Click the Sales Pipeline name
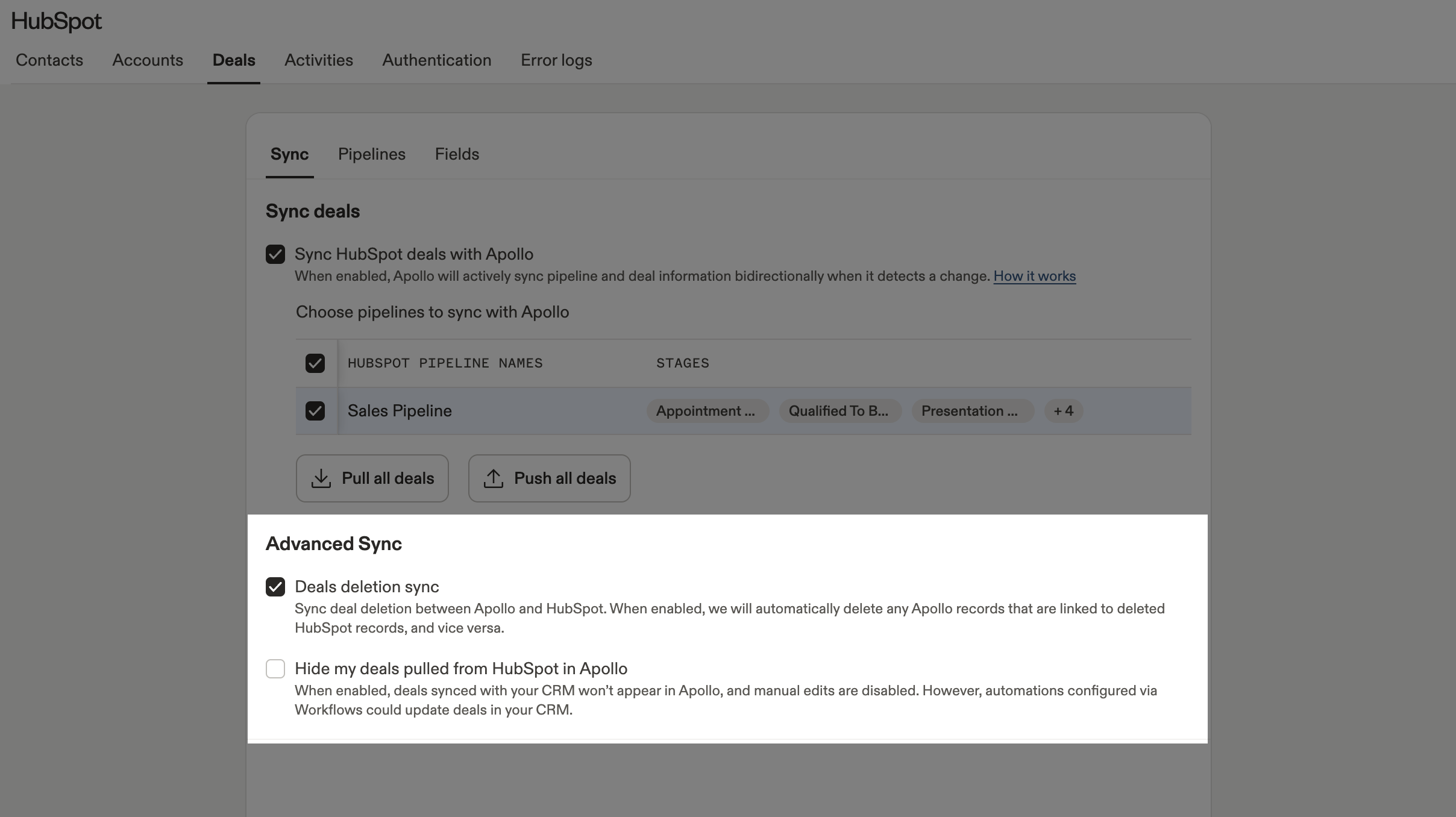The height and width of the screenshot is (817, 1456). pos(400,411)
